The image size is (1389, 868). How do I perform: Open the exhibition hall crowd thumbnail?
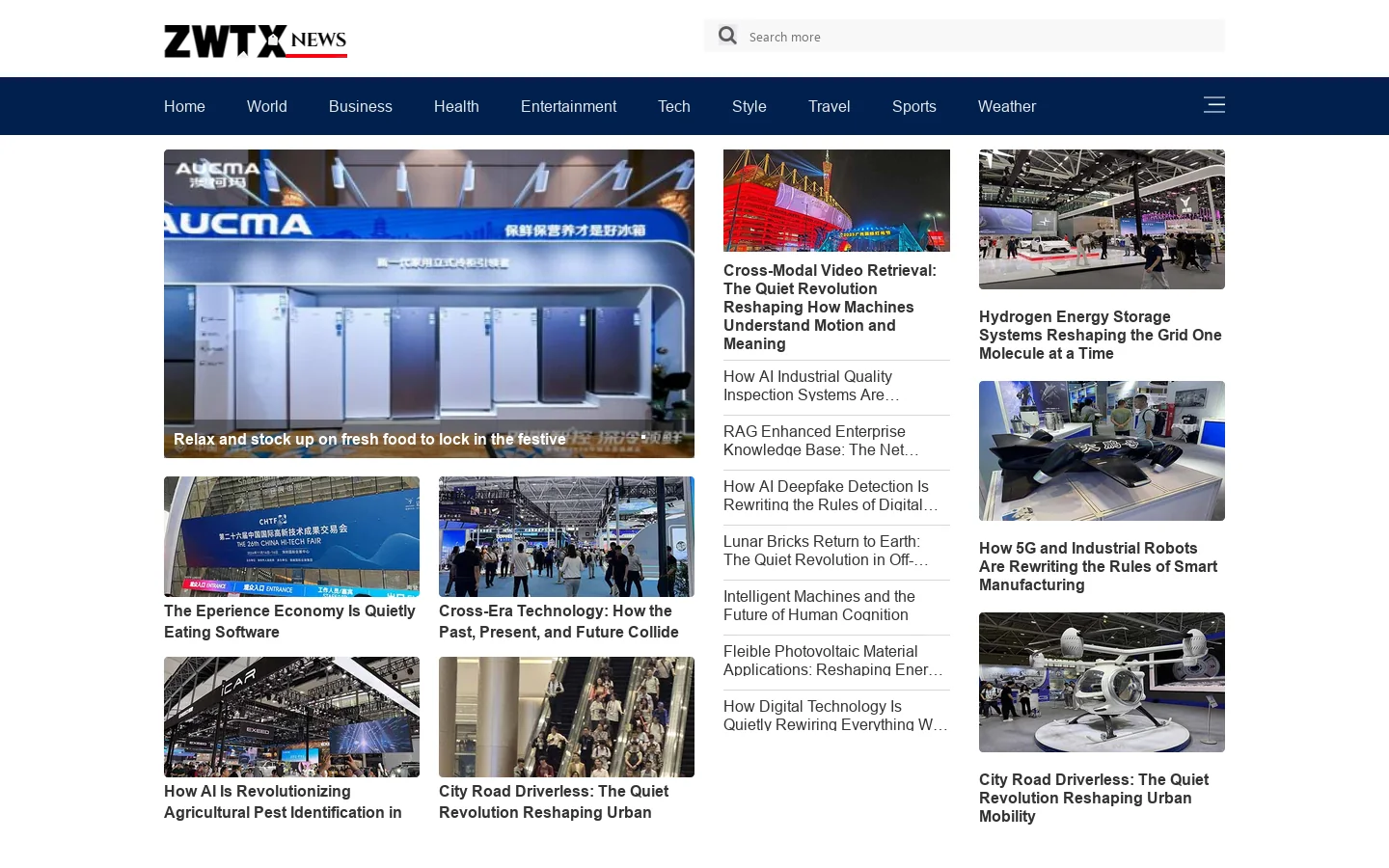[566, 536]
